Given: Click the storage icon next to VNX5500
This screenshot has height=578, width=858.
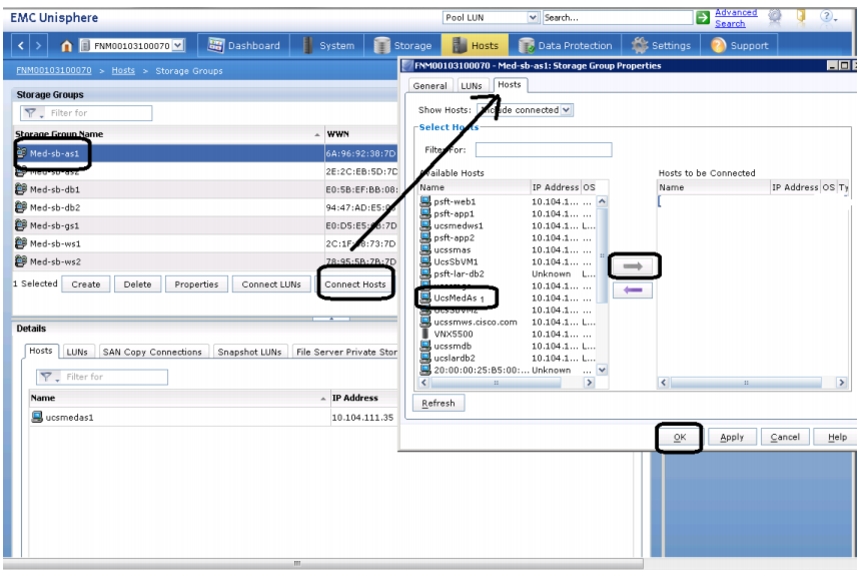Looking at the screenshot, I should tap(425, 334).
